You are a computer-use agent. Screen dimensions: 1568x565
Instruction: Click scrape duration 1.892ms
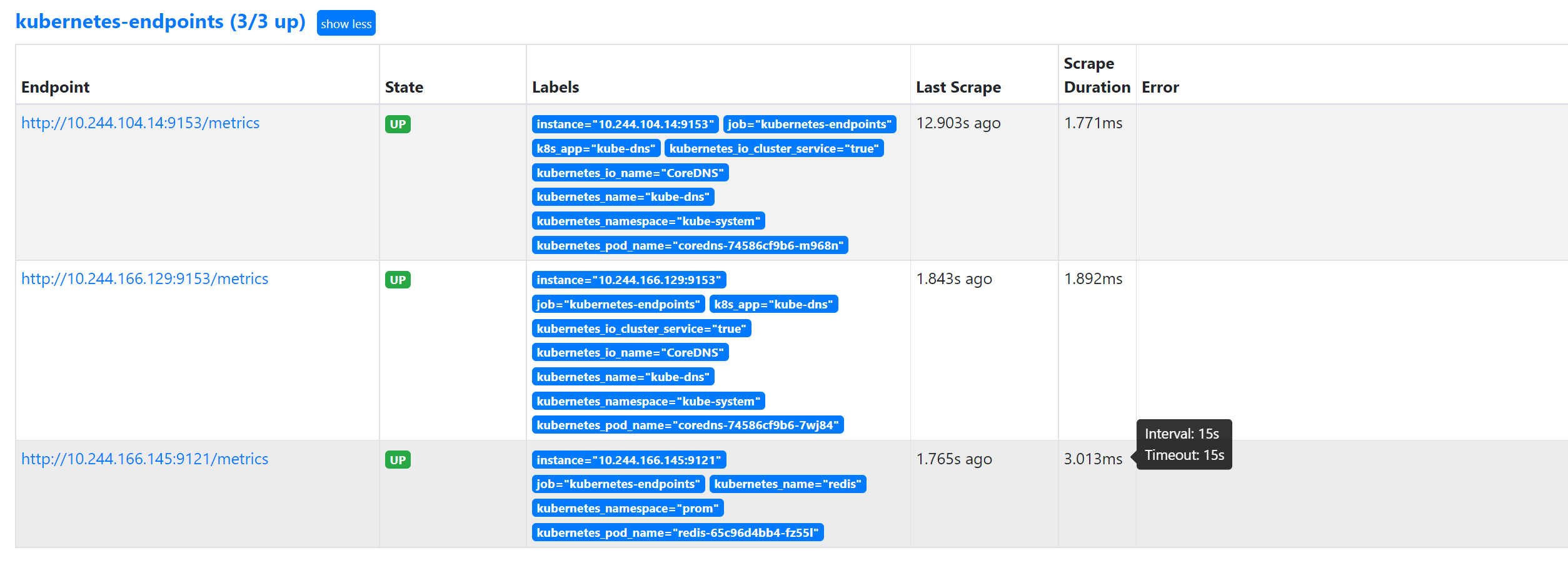1093,278
